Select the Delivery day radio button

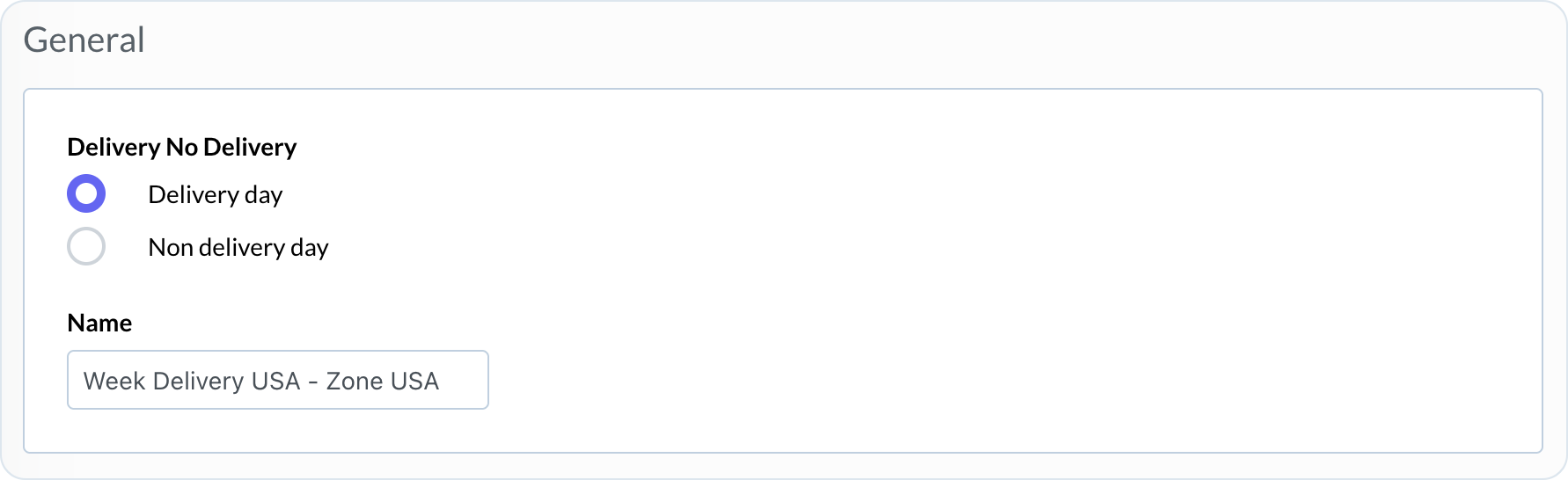(86, 194)
